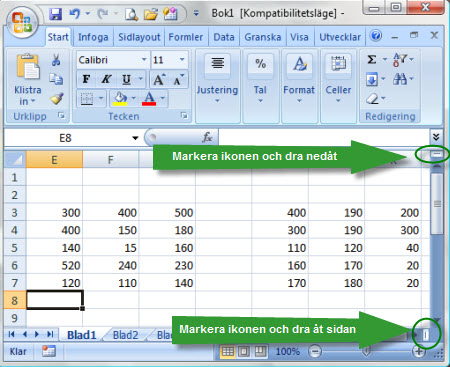Customize Quick Access Toolbar dropdown arrow

point(196,13)
